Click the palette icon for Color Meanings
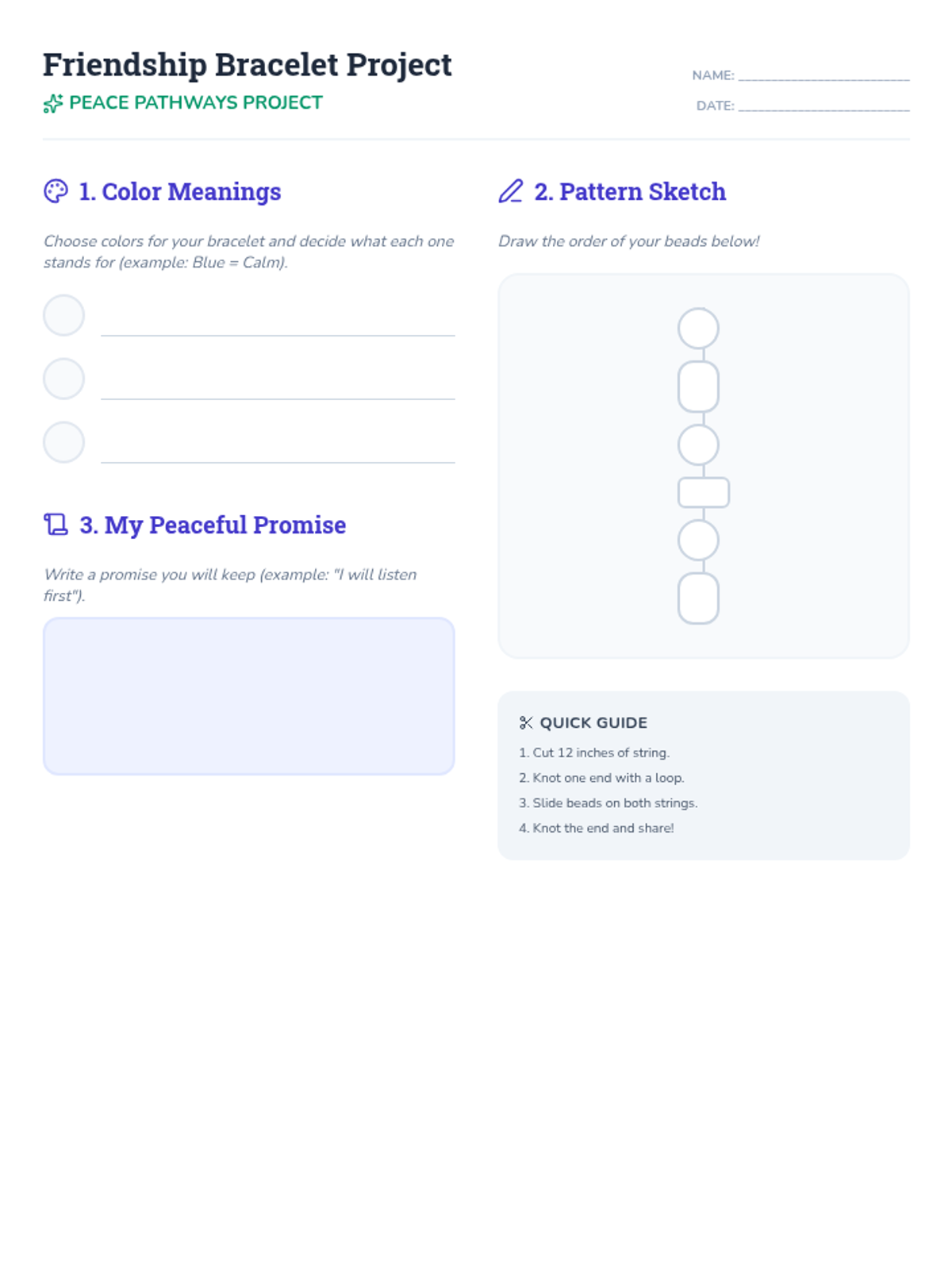952x1270 pixels. coord(56,191)
